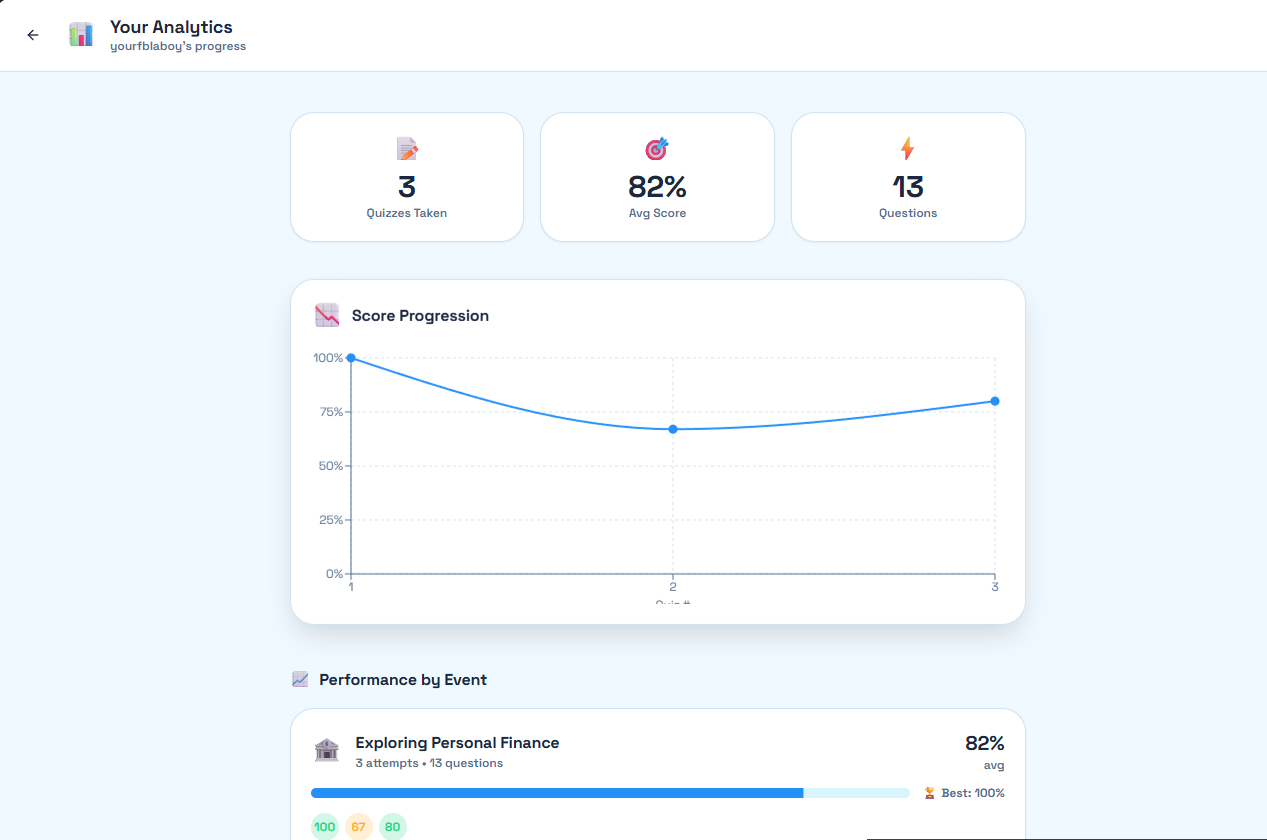Image resolution: width=1267 pixels, height=840 pixels.
Task: Click the back arrow button
Action: pyautogui.click(x=33, y=35)
